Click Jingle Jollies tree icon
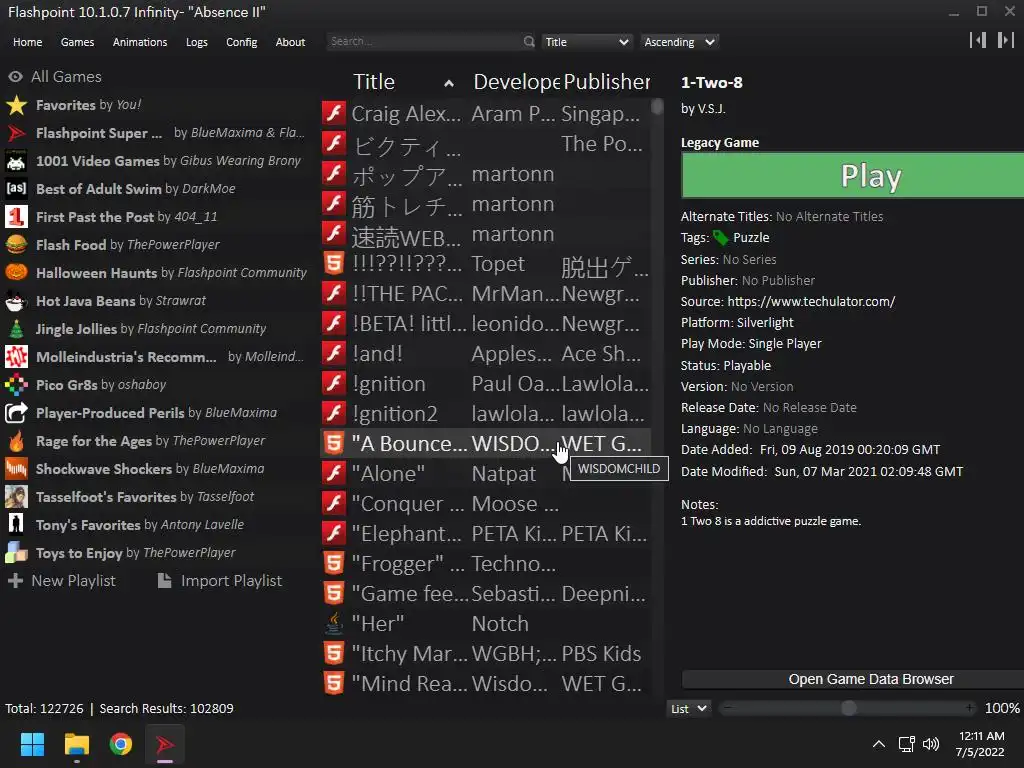The height and width of the screenshot is (768, 1024). (x=16, y=329)
